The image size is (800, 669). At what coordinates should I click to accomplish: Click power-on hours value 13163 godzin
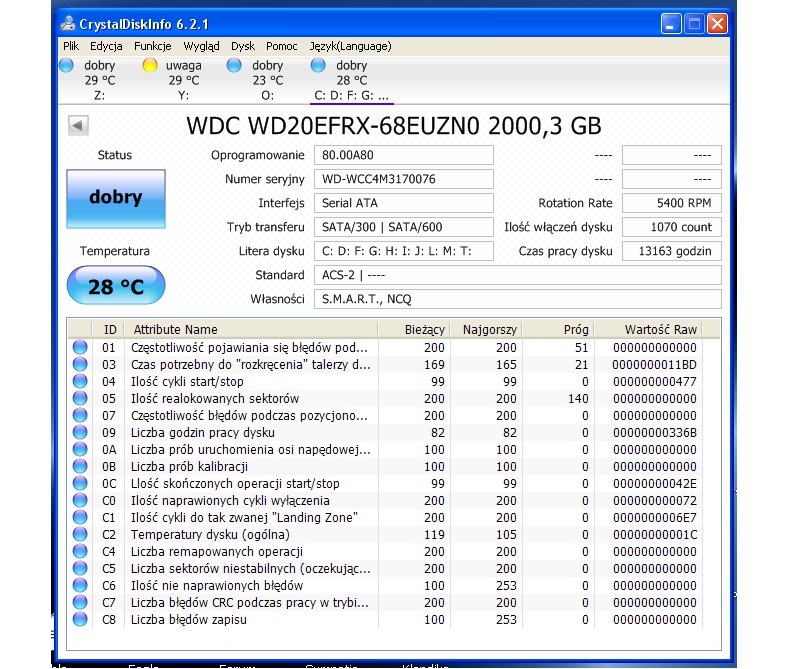(671, 251)
